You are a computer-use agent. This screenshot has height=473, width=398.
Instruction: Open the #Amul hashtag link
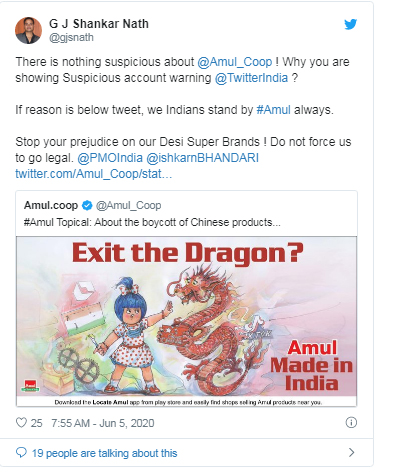tap(273, 110)
